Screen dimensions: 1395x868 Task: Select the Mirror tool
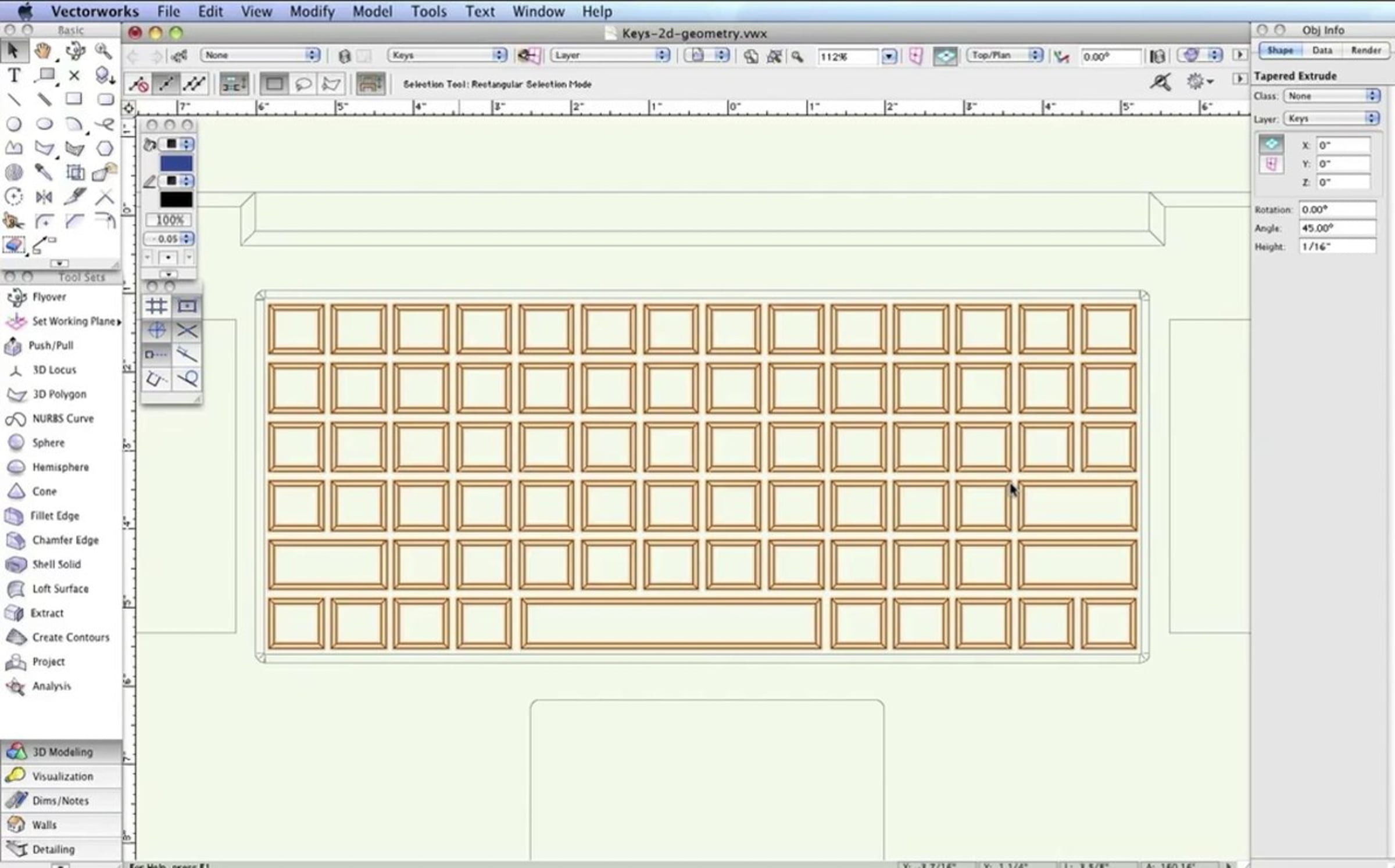(x=44, y=198)
